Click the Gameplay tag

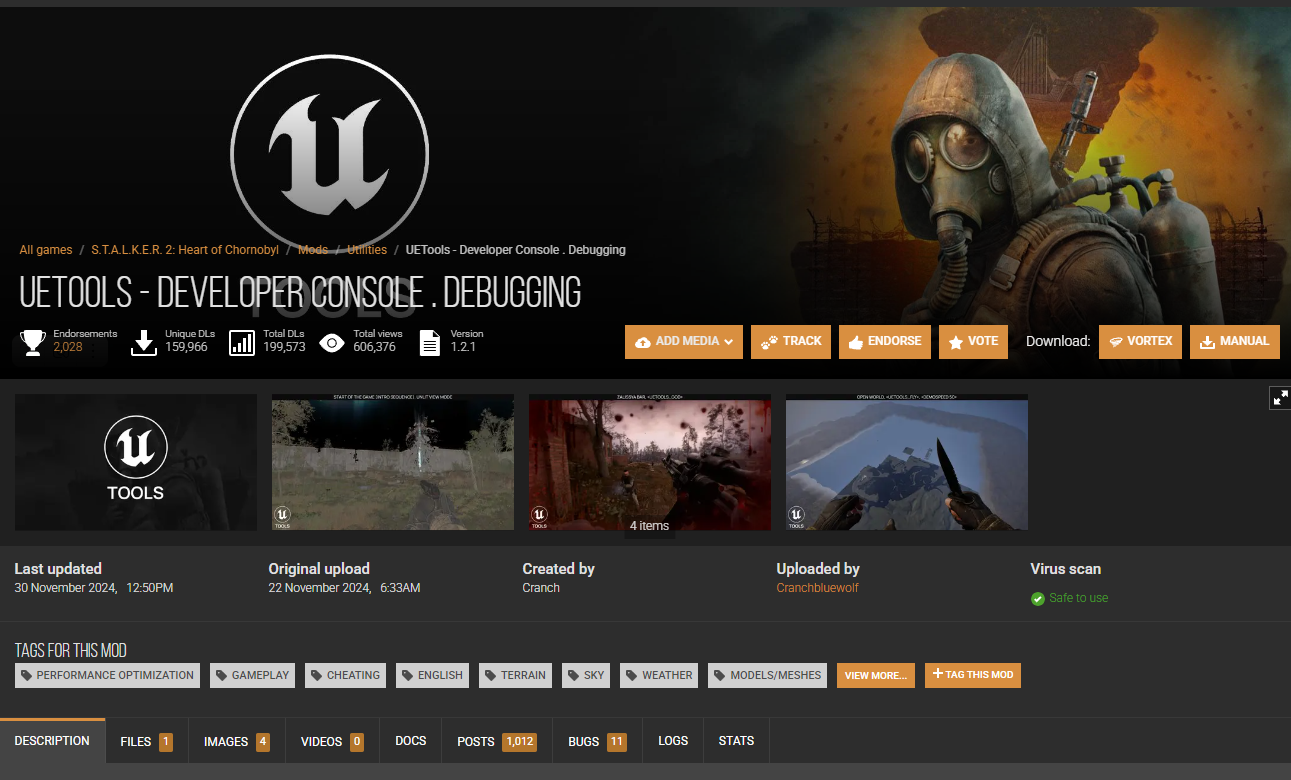(252, 676)
